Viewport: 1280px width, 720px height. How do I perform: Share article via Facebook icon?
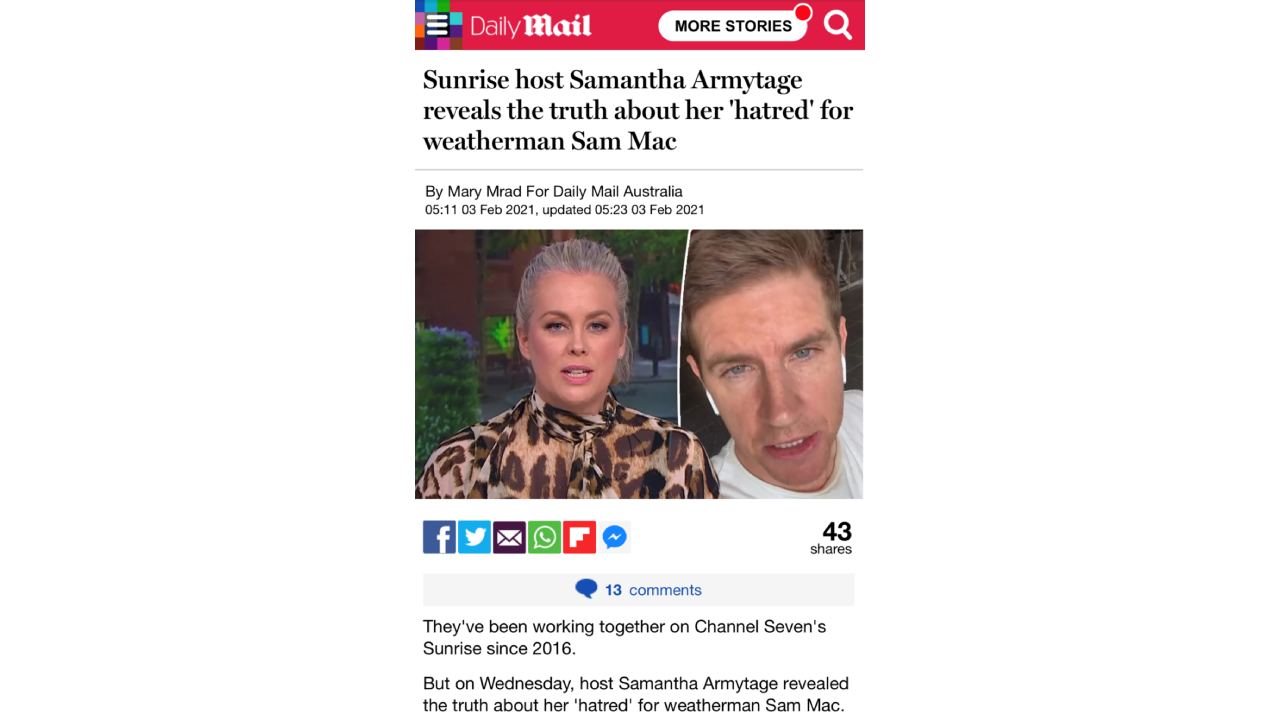pos(439,537)
